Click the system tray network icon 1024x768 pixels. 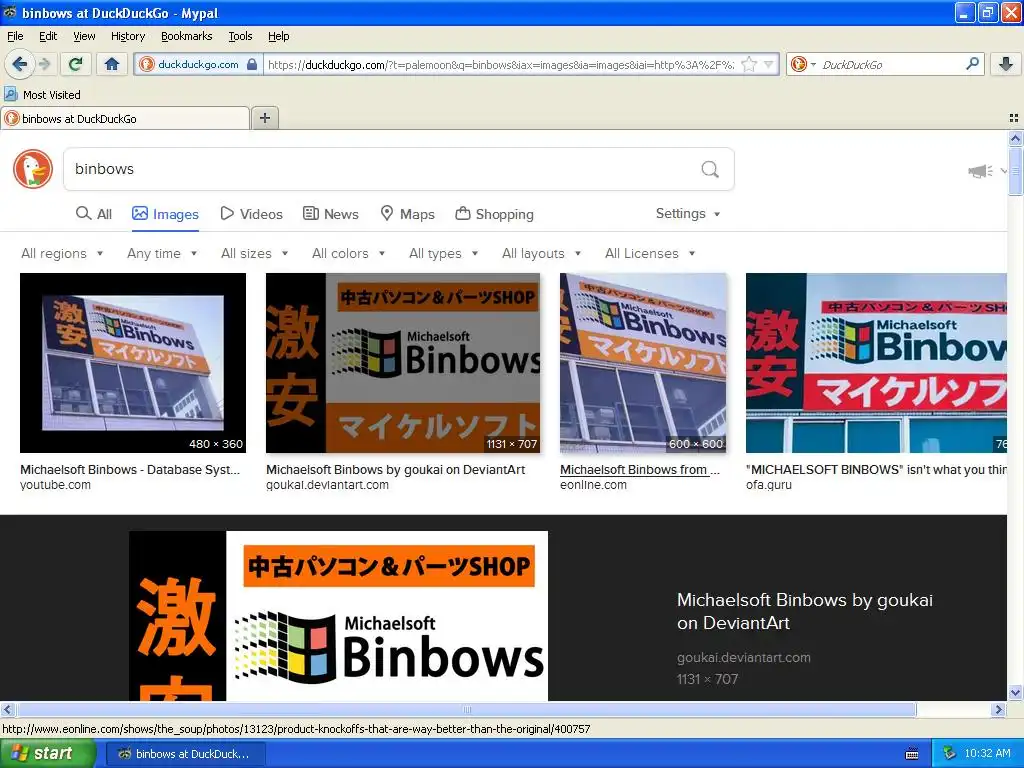tap(949, 753)
